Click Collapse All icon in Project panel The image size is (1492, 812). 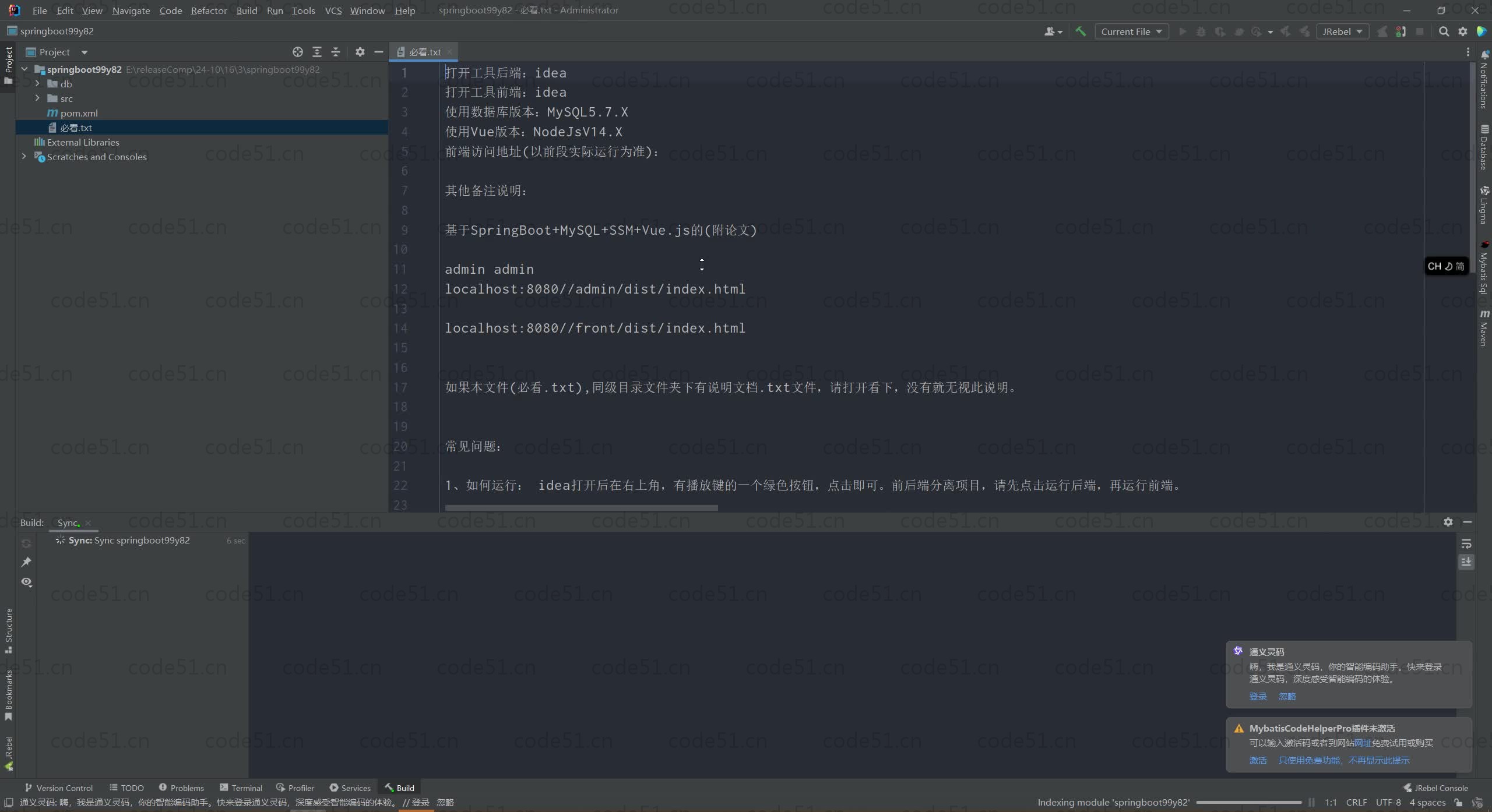coord(336,52)
